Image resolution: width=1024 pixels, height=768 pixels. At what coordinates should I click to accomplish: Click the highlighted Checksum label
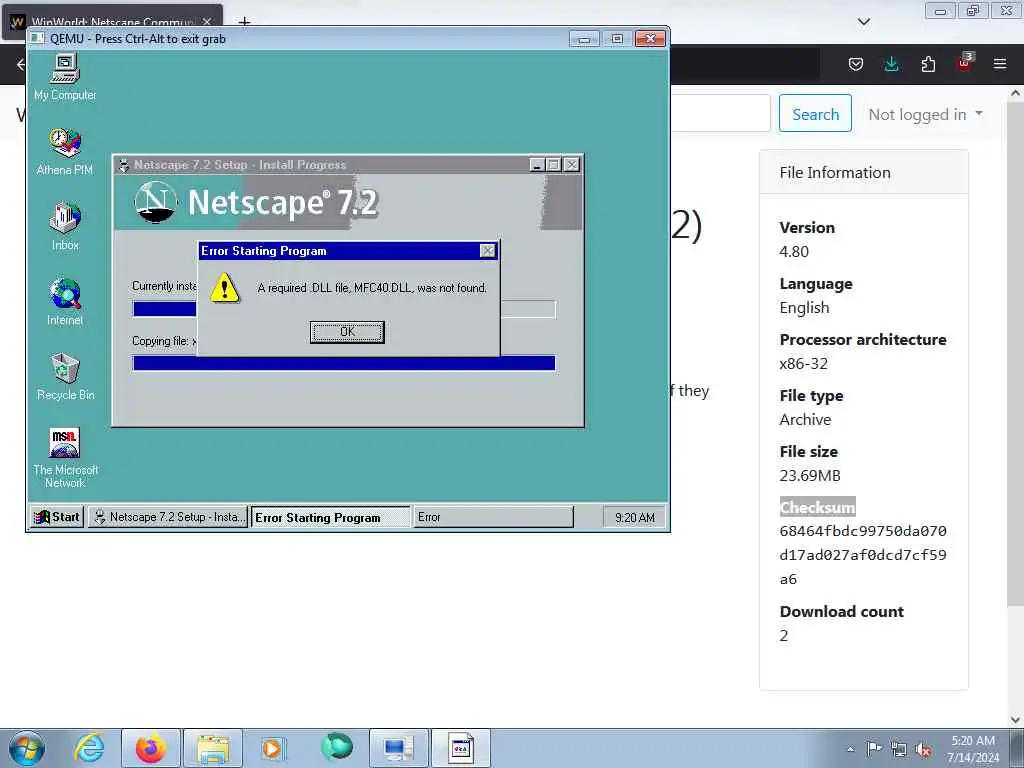[x=817, y=507]
